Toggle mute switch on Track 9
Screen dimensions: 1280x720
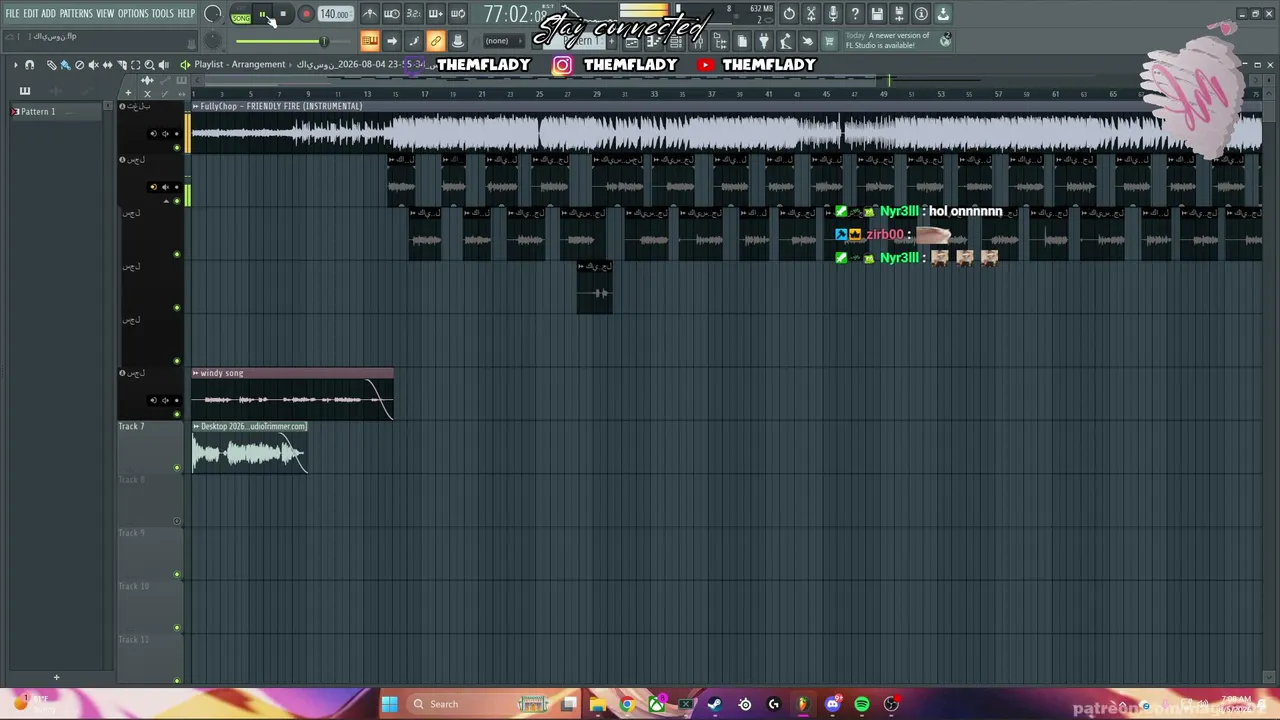177,574
